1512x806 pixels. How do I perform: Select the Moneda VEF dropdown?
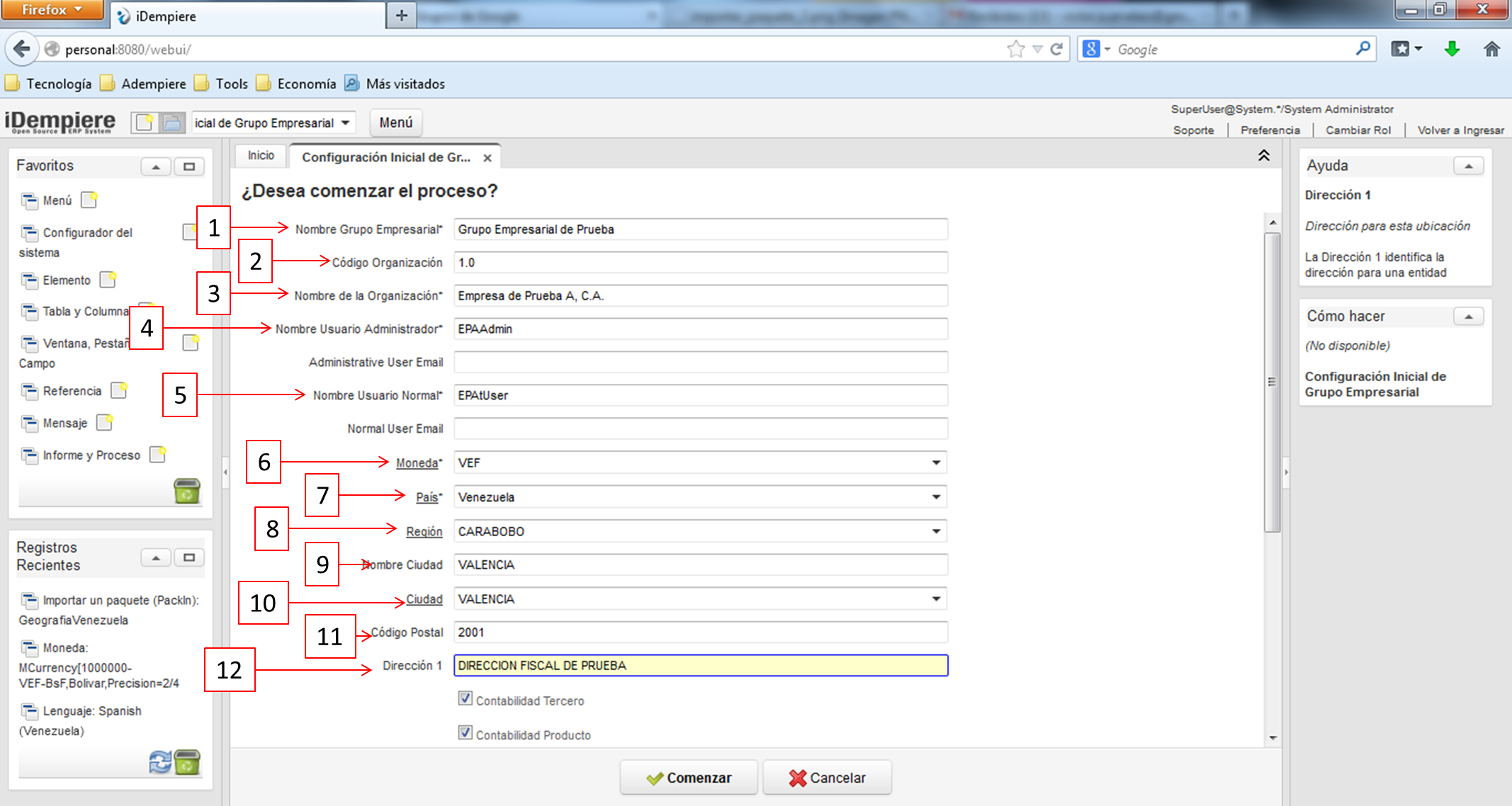(700, 463)
